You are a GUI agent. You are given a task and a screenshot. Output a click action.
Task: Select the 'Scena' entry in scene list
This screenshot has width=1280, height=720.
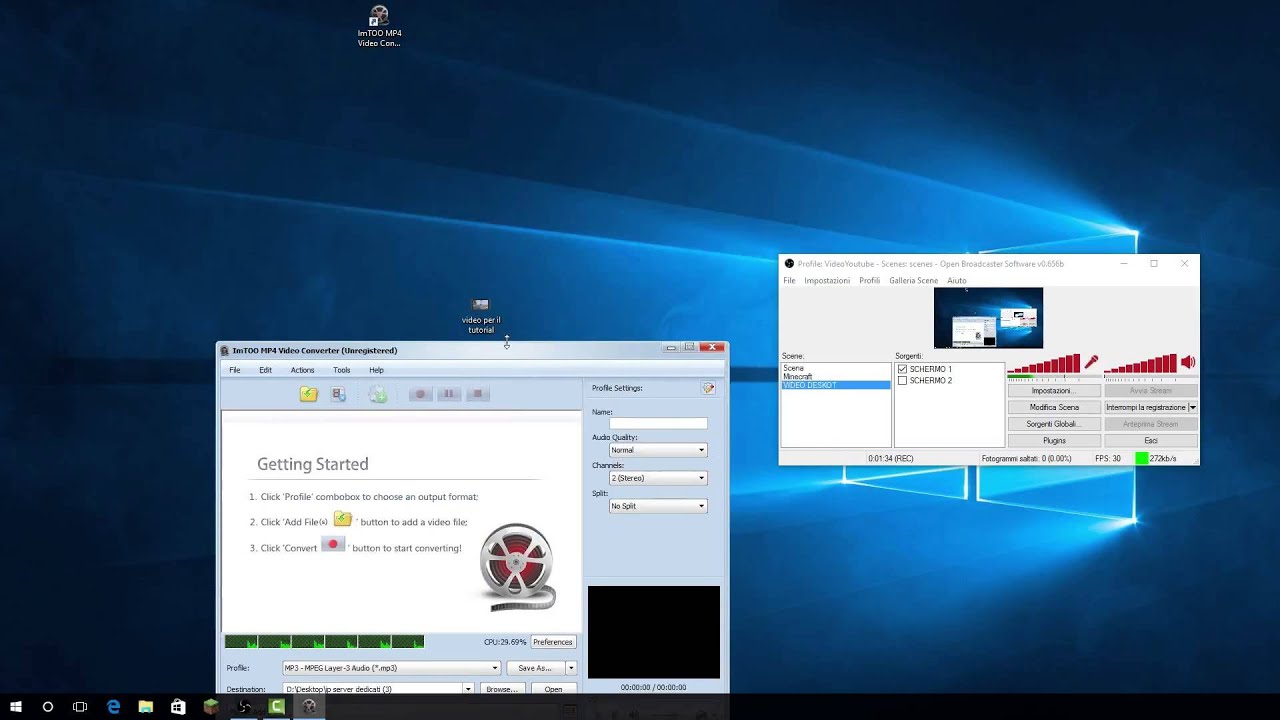[x=794, y=368]
